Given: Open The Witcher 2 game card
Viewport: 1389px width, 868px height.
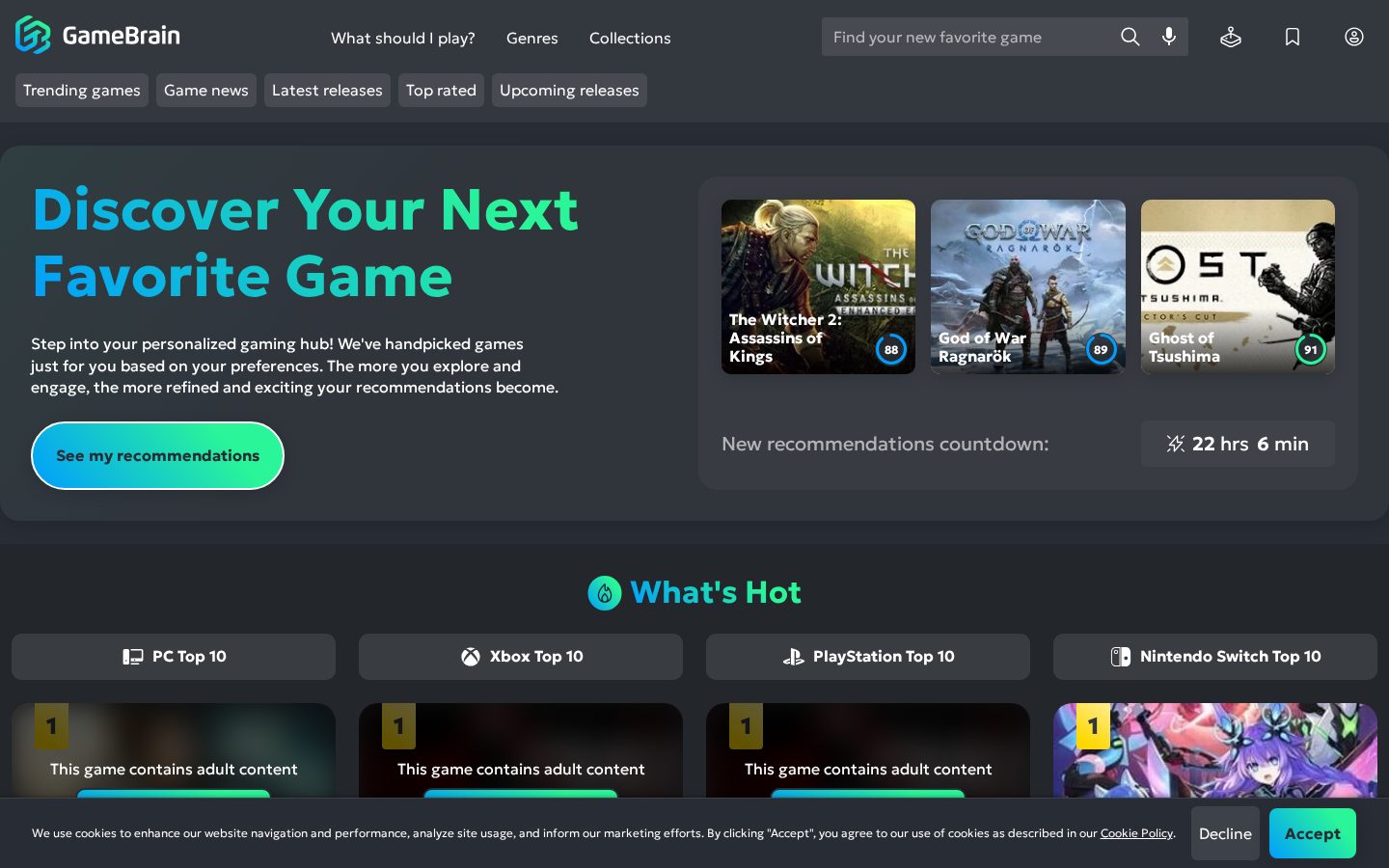Looking at the screenshot, I should point(818,286).
